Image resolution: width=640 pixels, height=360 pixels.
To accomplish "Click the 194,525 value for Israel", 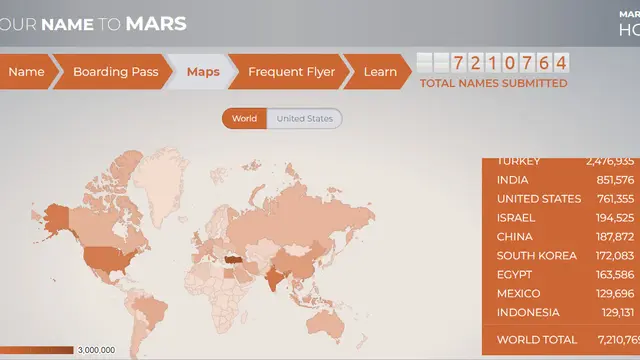I will coord(615,218).
